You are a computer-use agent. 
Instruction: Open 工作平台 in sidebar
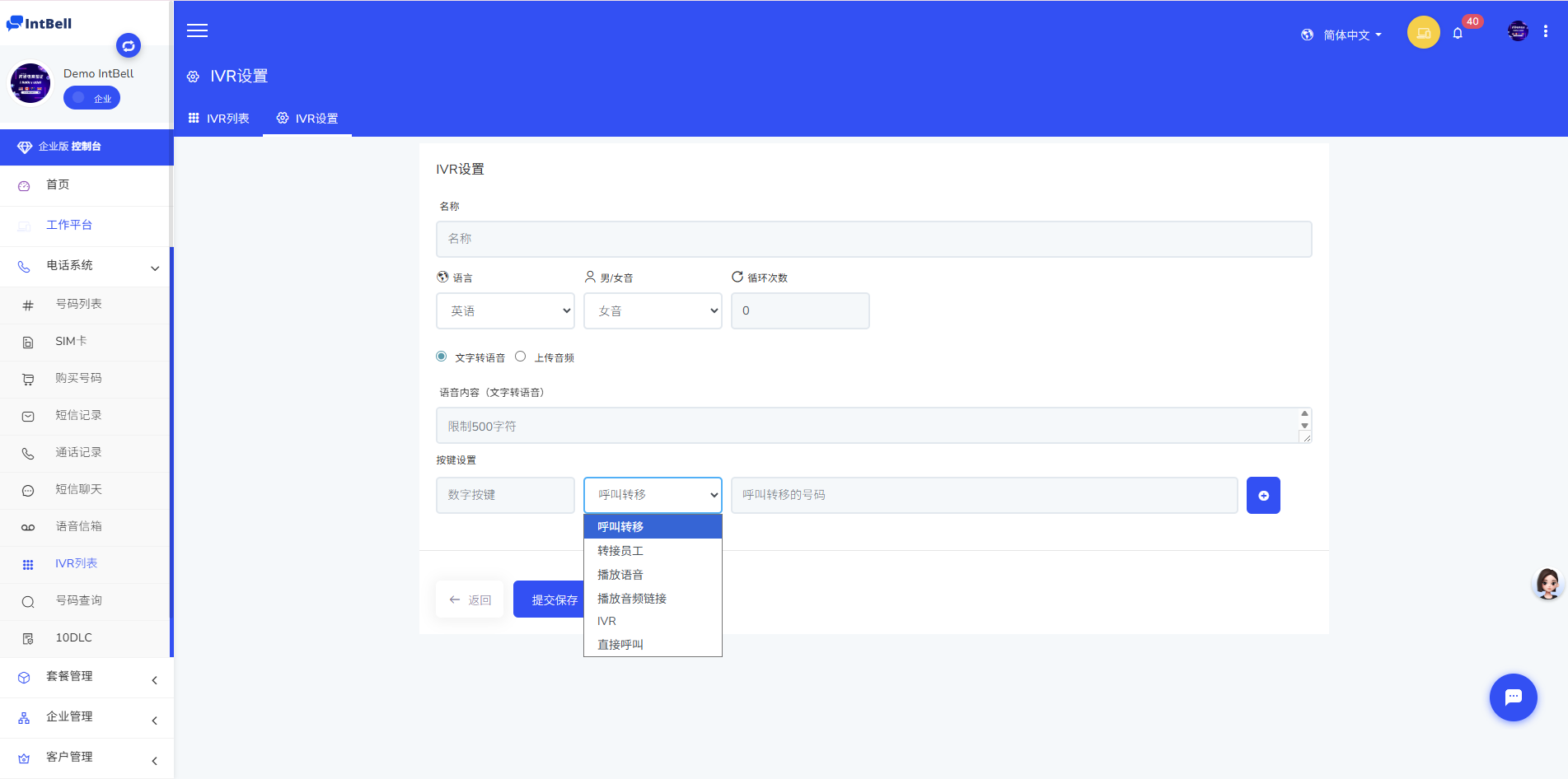click(86, 226)
